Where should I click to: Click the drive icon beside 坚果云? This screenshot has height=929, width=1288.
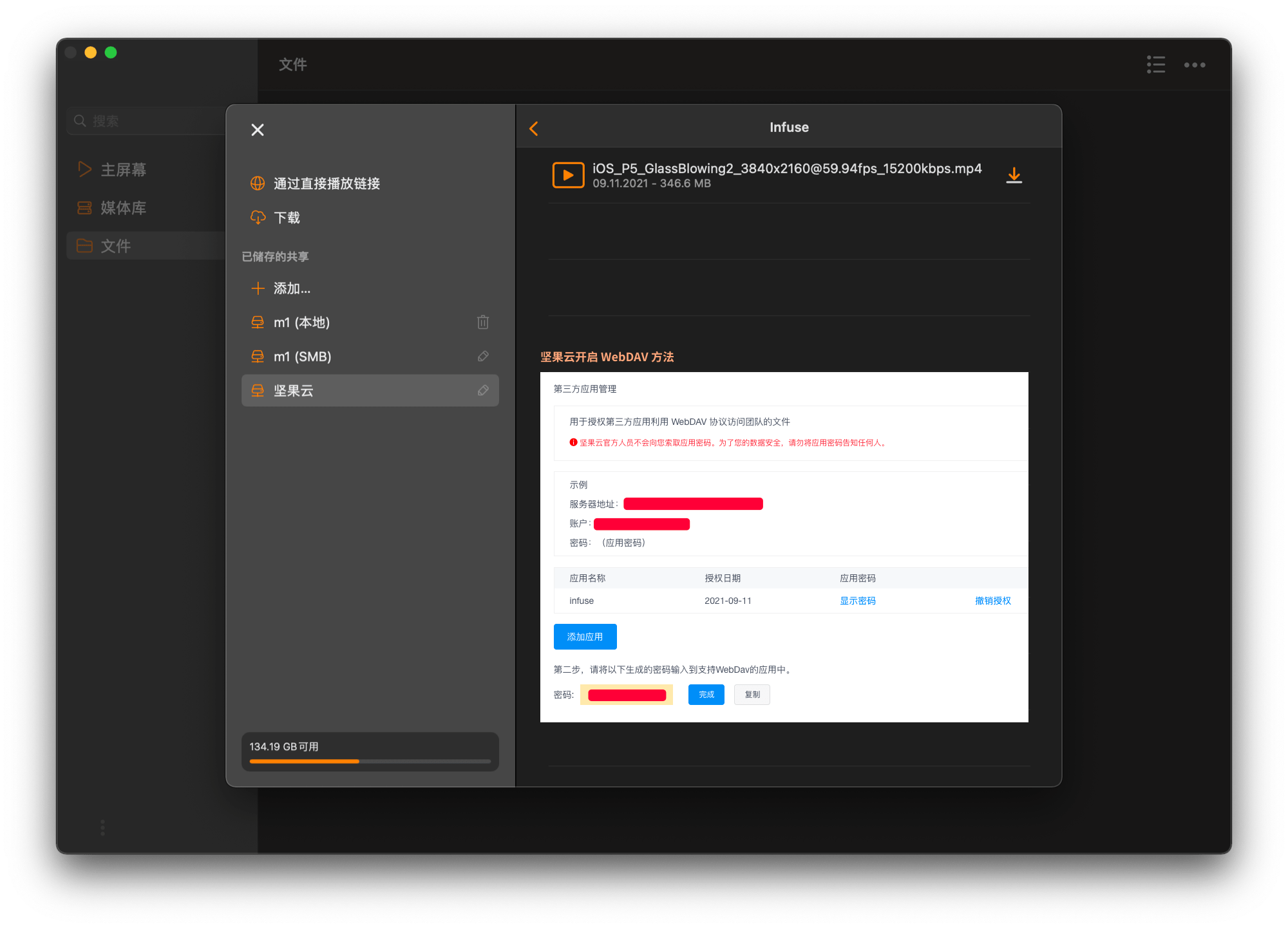click(x=258, y=391)
